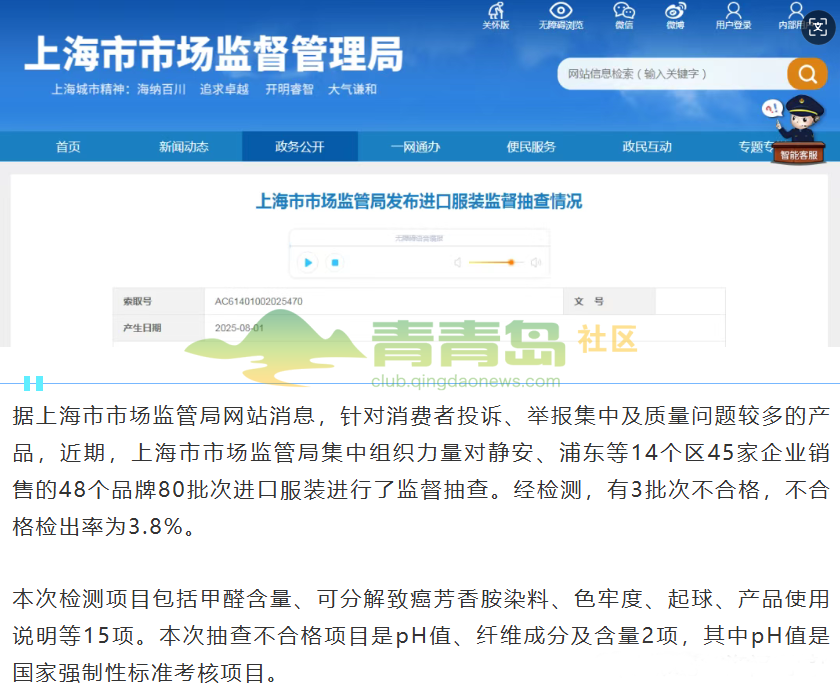Click the volume-down speaker icon

(457, 263)
